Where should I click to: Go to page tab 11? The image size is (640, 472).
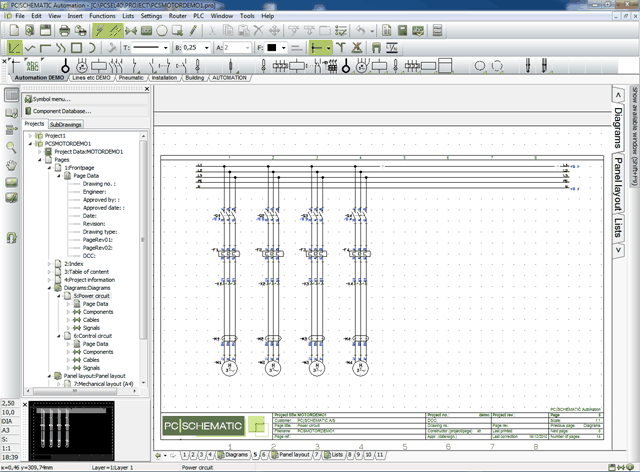point(380,454)
